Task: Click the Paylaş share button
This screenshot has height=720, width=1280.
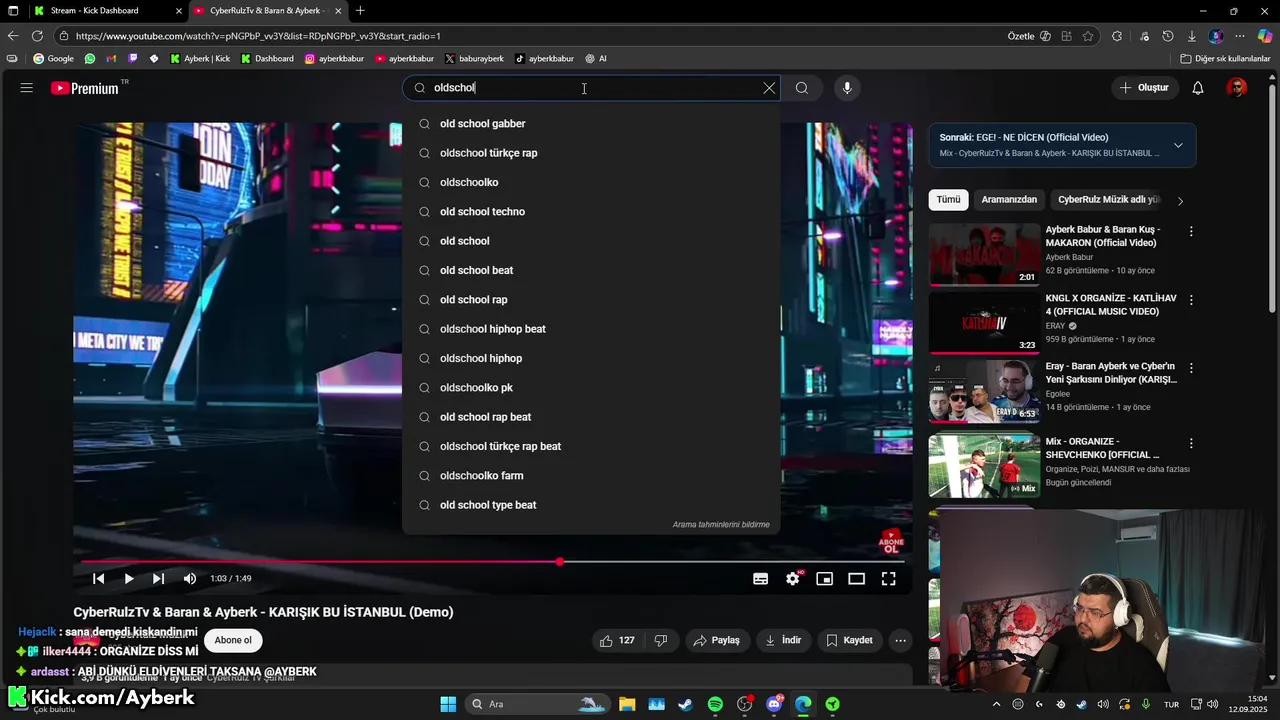Action: click(717, 640)
